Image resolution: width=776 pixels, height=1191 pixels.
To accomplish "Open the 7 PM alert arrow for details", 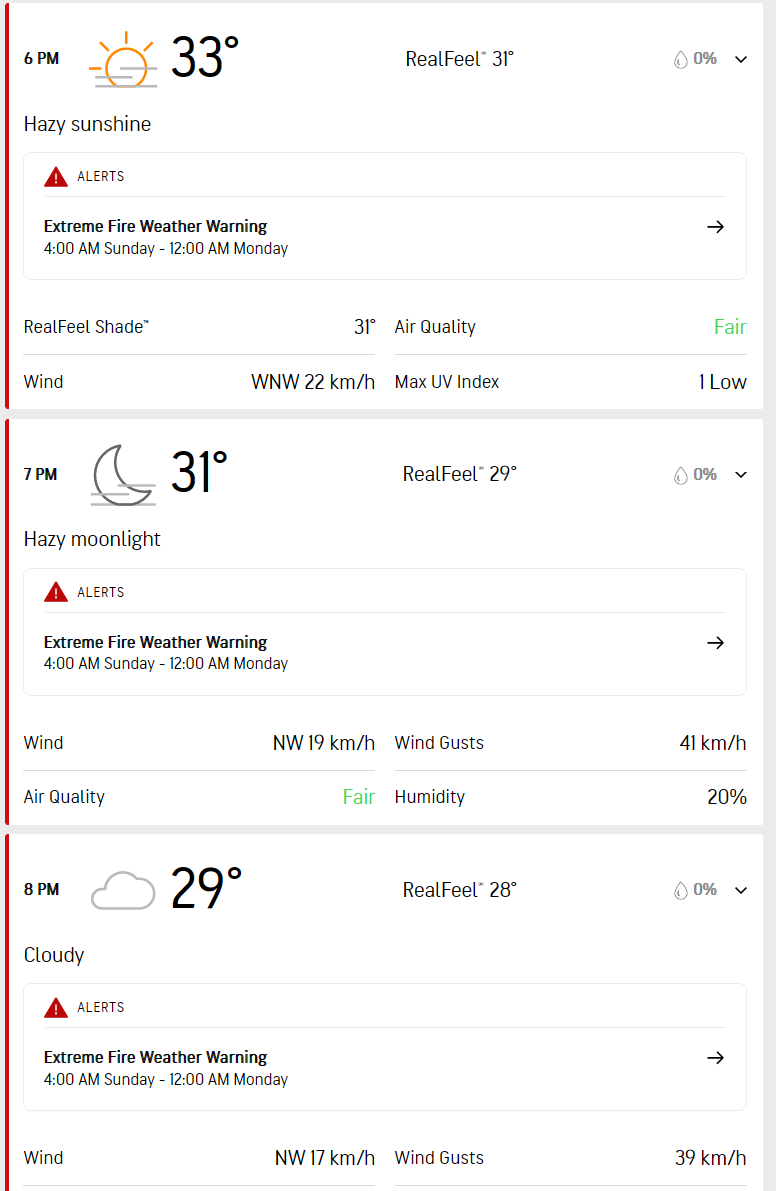I will (715, 643).
